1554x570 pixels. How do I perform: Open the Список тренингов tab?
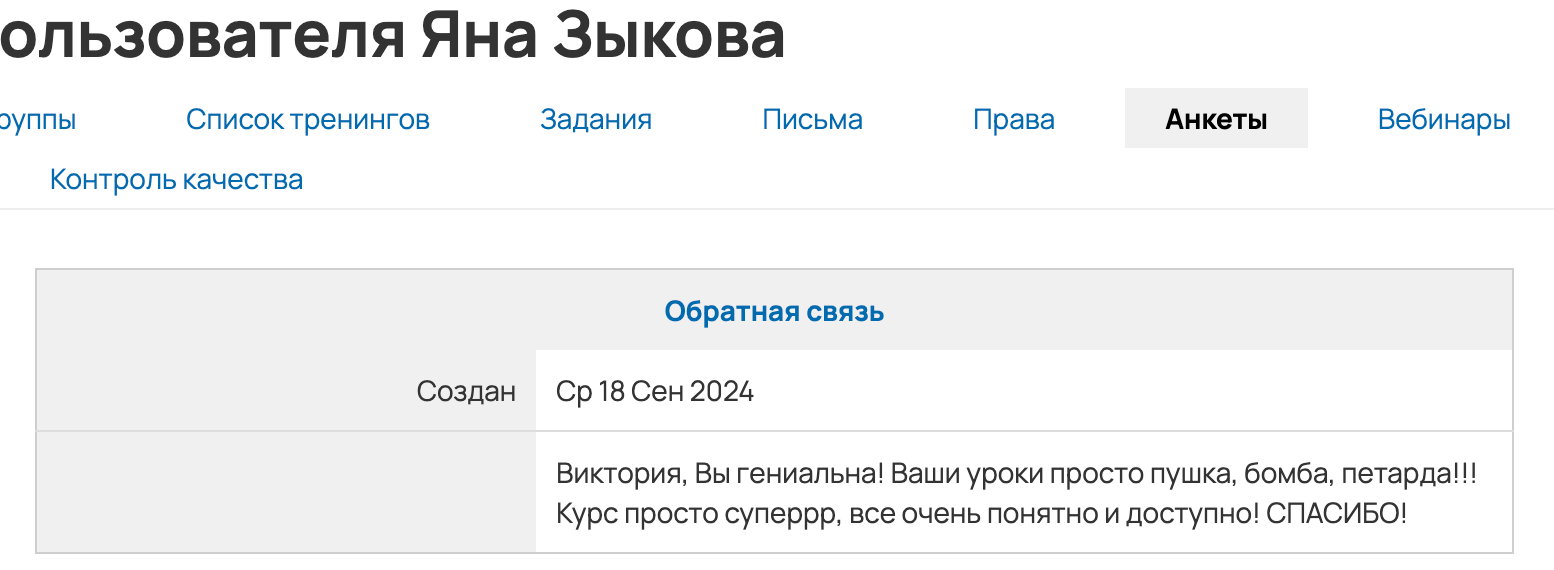307,120
